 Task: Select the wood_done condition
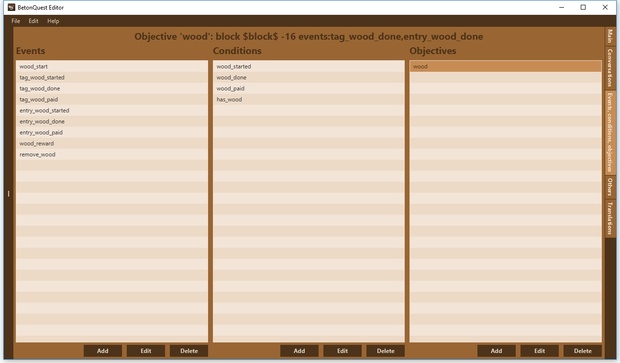[309, 78]
